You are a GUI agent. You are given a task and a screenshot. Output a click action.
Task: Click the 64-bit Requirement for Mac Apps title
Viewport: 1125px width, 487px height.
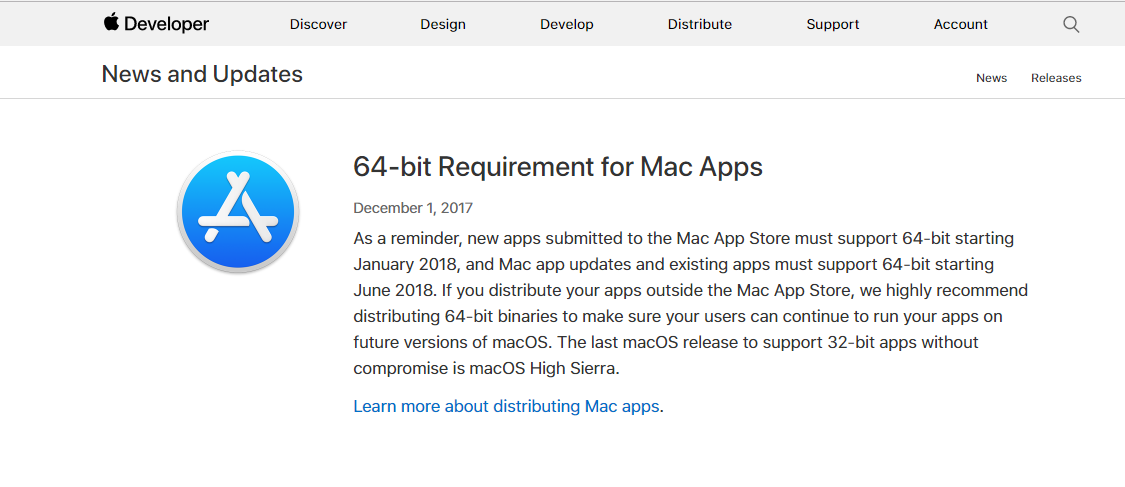[x=558, y=167]
